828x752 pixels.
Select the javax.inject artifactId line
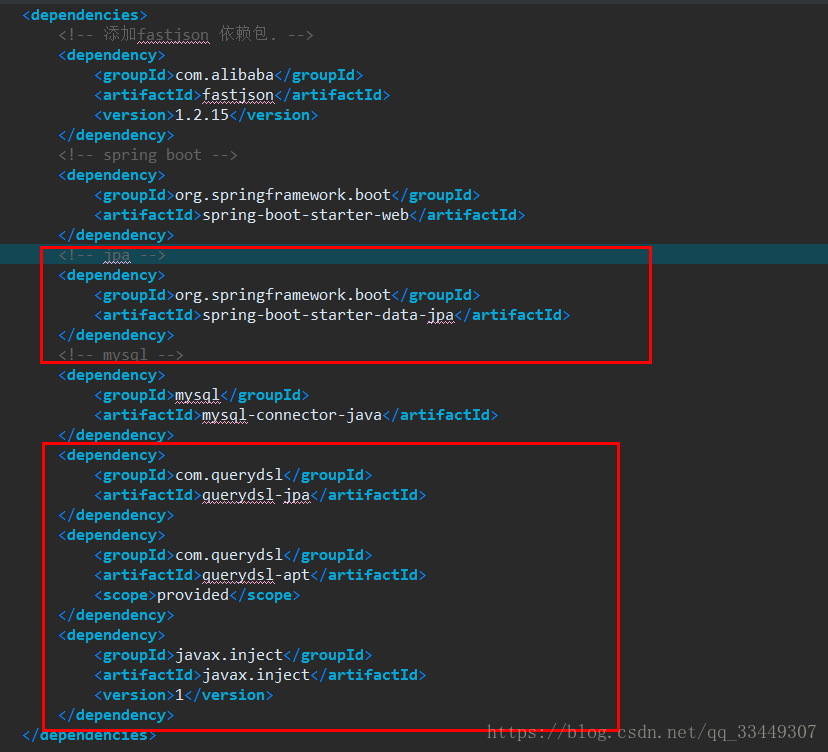pos(260,675)
